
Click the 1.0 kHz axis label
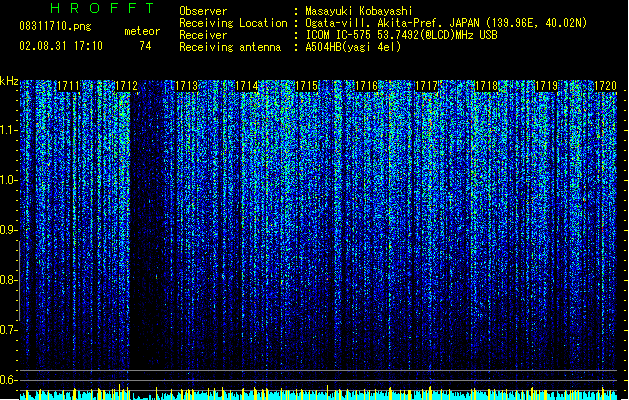[x=8, y=180]
